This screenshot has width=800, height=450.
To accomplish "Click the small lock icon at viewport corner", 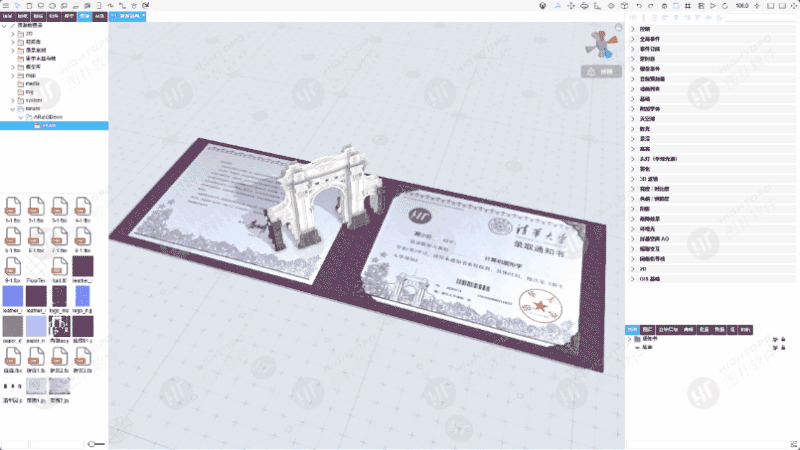I will pyautogui.click(x=618, y=27).
